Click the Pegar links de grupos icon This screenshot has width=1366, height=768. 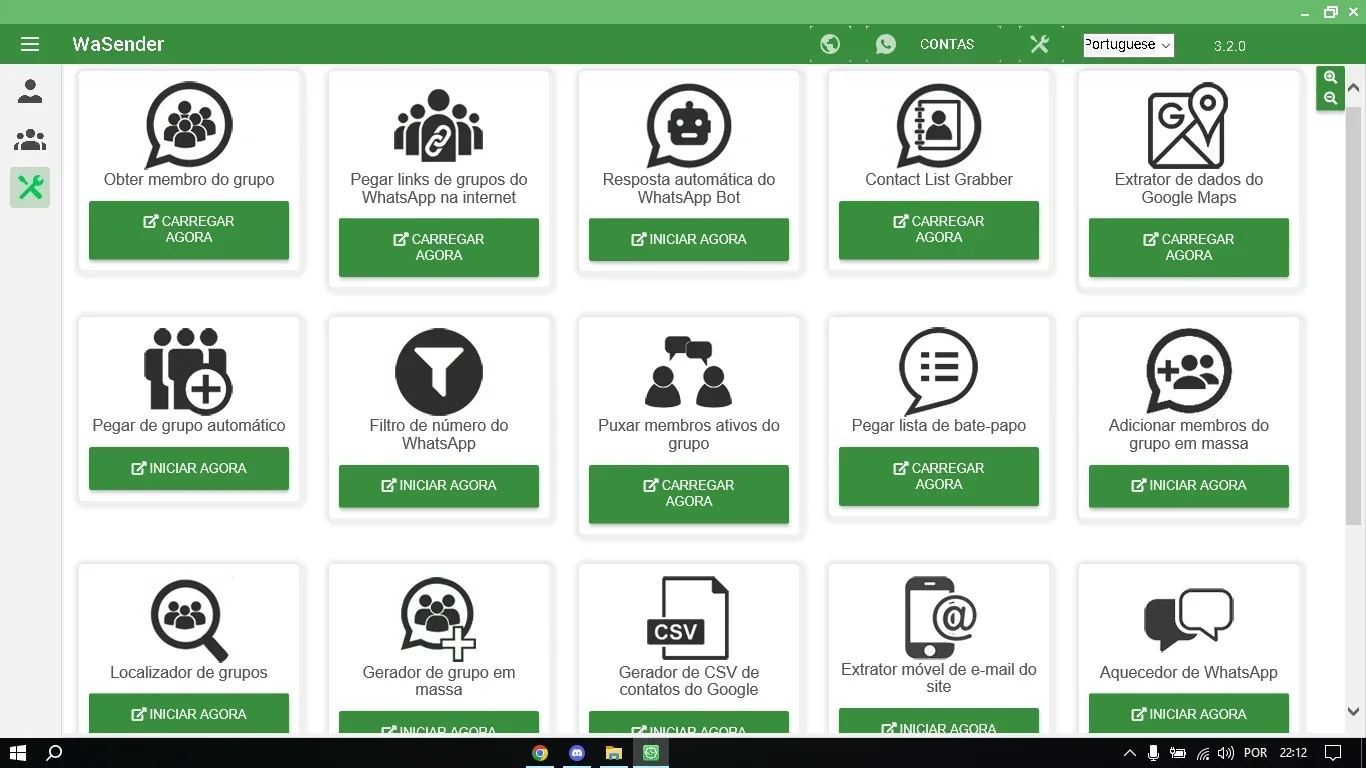click(x=439, y=125)
